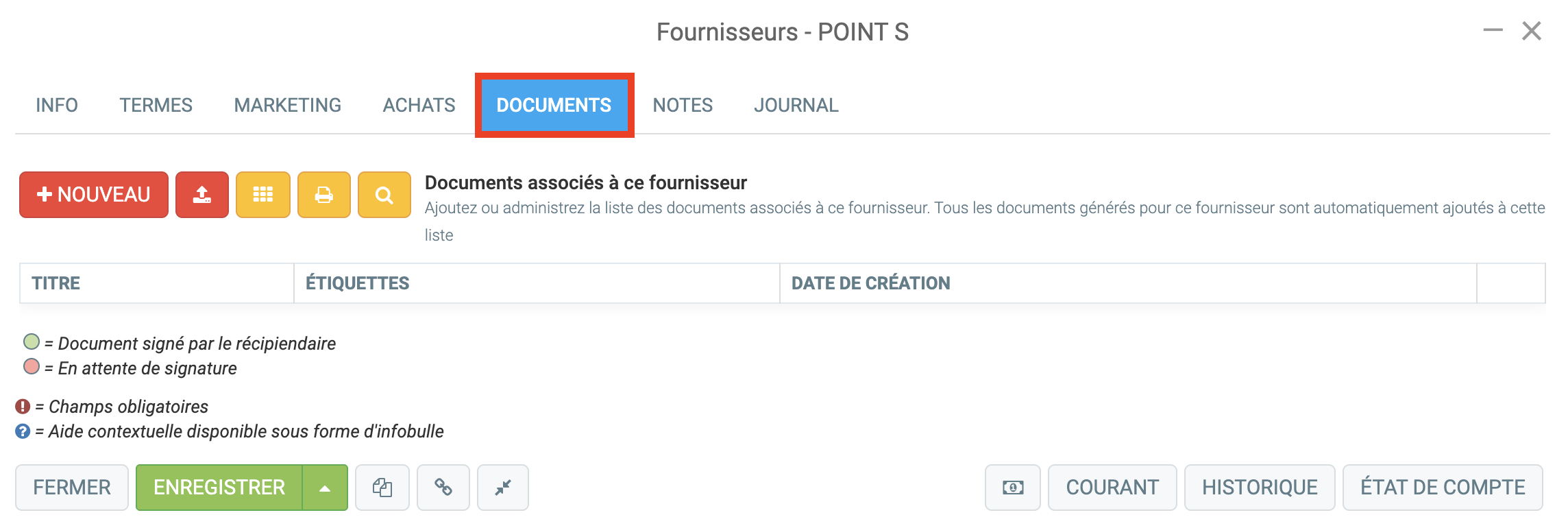View the JOURNAL tab

click(x=796, y=105)
